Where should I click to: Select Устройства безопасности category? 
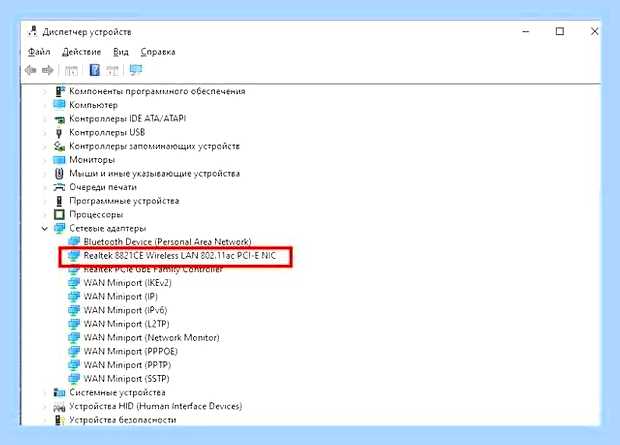coord(123,420)
